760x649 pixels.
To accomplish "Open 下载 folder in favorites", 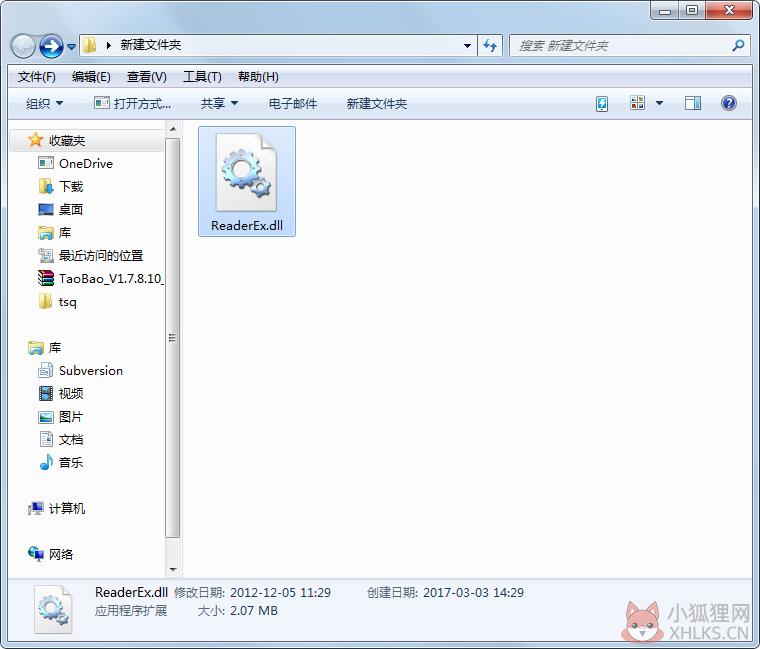I will (x=71, y=187).
